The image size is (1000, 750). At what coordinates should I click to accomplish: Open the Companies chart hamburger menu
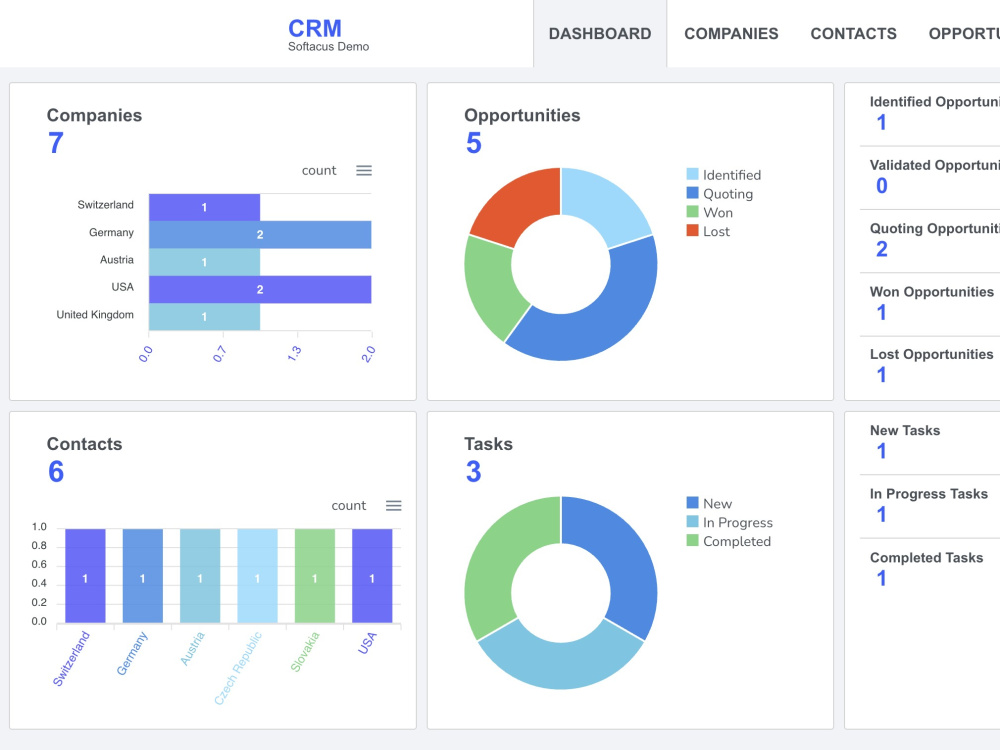pos(364,170)
